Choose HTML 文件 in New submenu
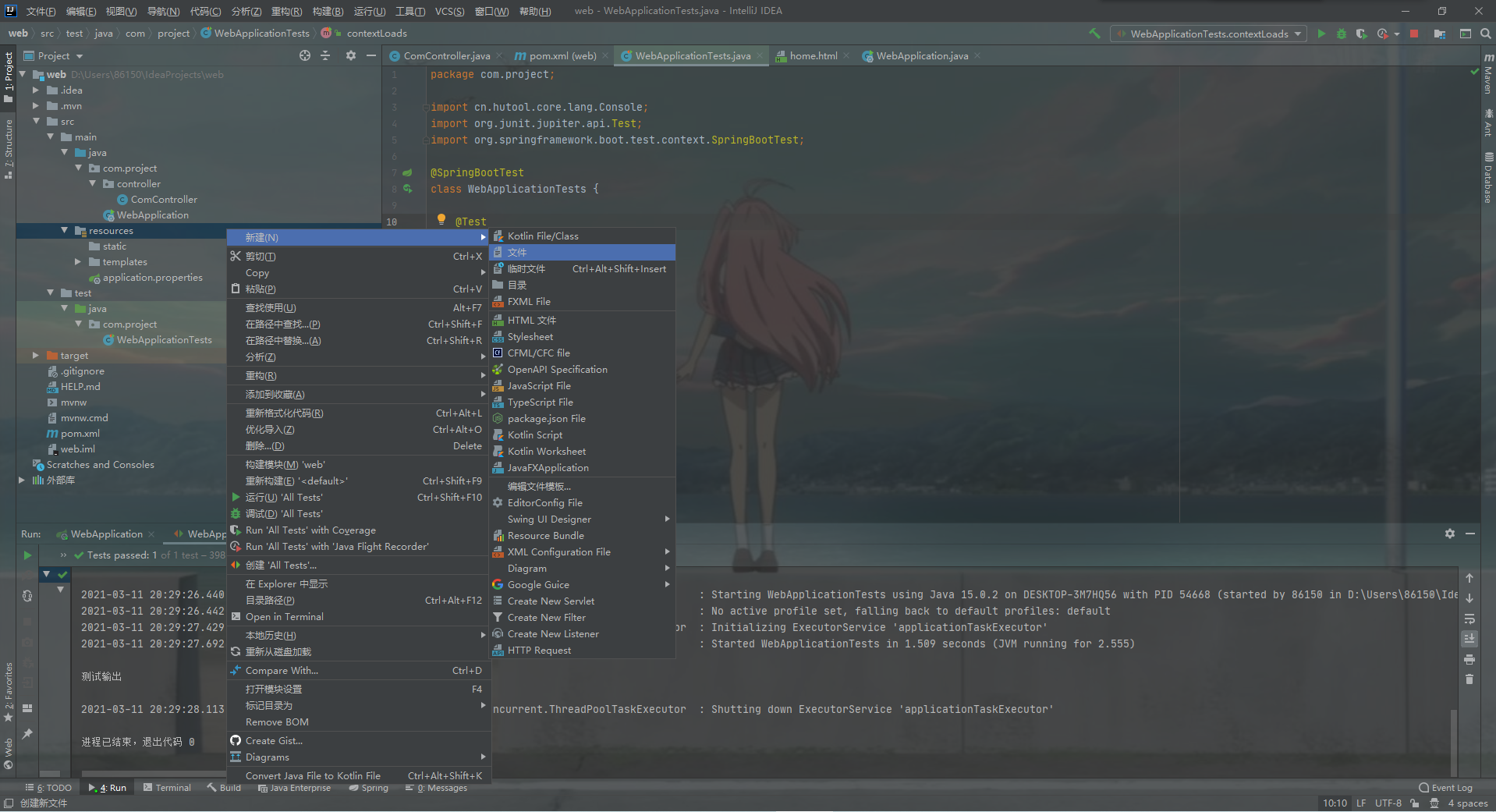The image size is (1496, 812). pyautogui.click(x=582, y=321)
